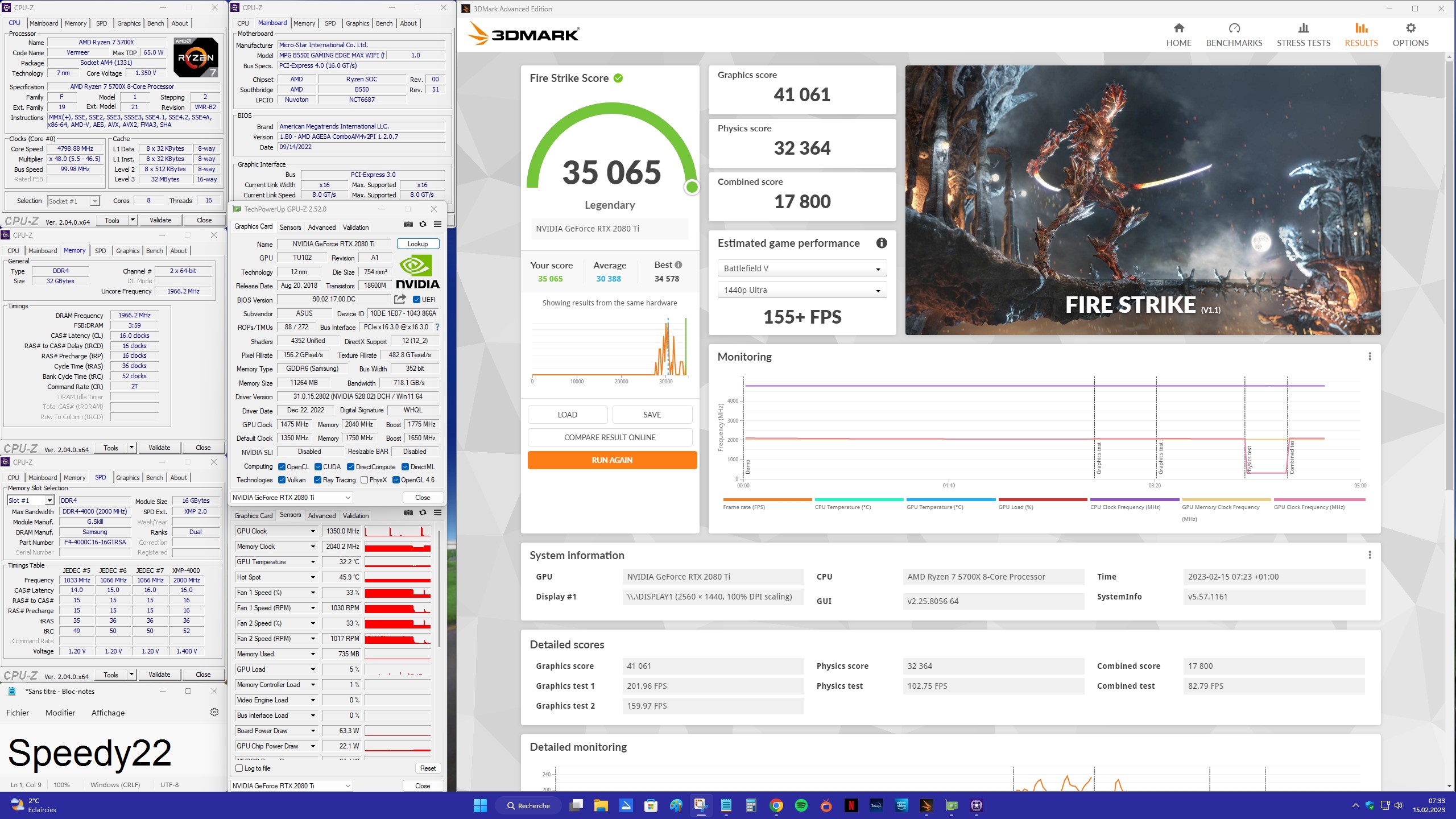The height and width of the screenshot is (819, 1456).
Task: Toggle OpenCL computing checkbox
Action: pyautogui.click(x=282, y=467)
